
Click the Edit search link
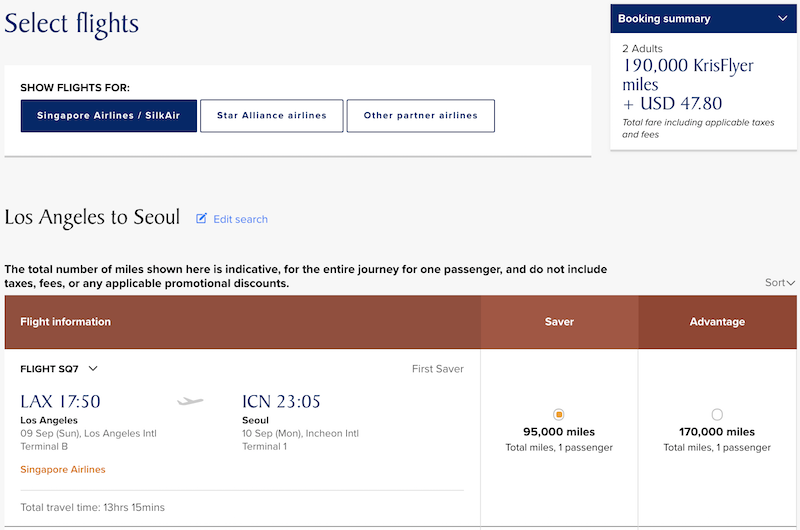click(x=240, y=219)
